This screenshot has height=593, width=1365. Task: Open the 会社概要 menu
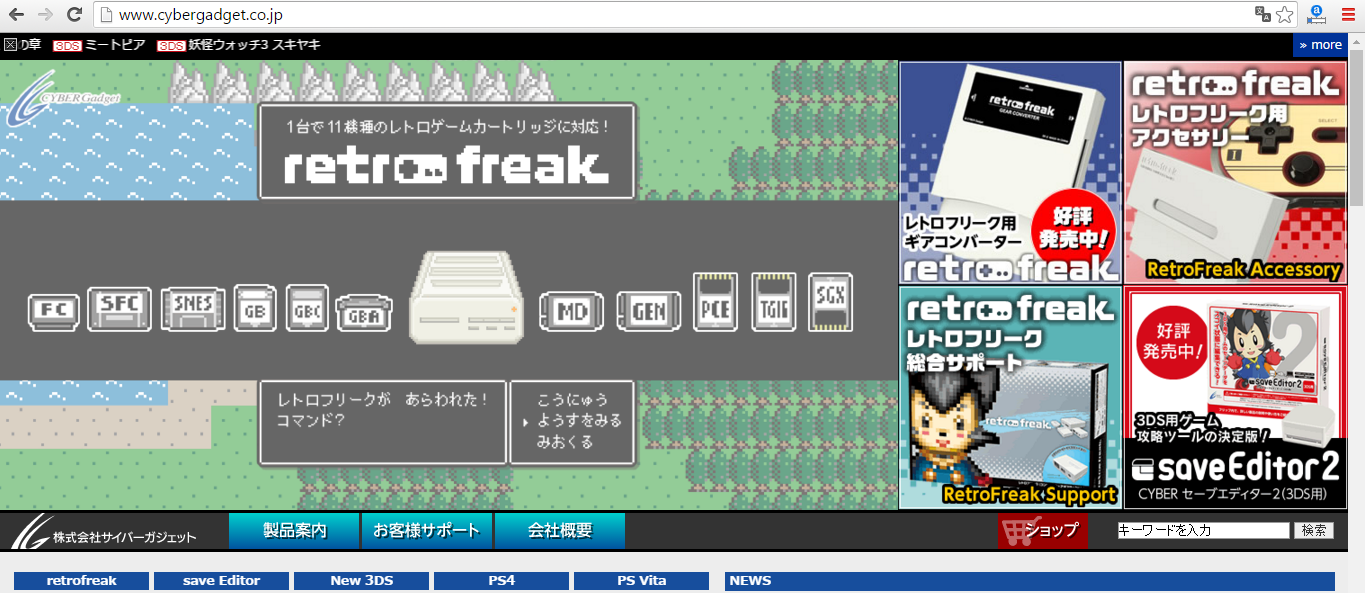tap(560, 531)
